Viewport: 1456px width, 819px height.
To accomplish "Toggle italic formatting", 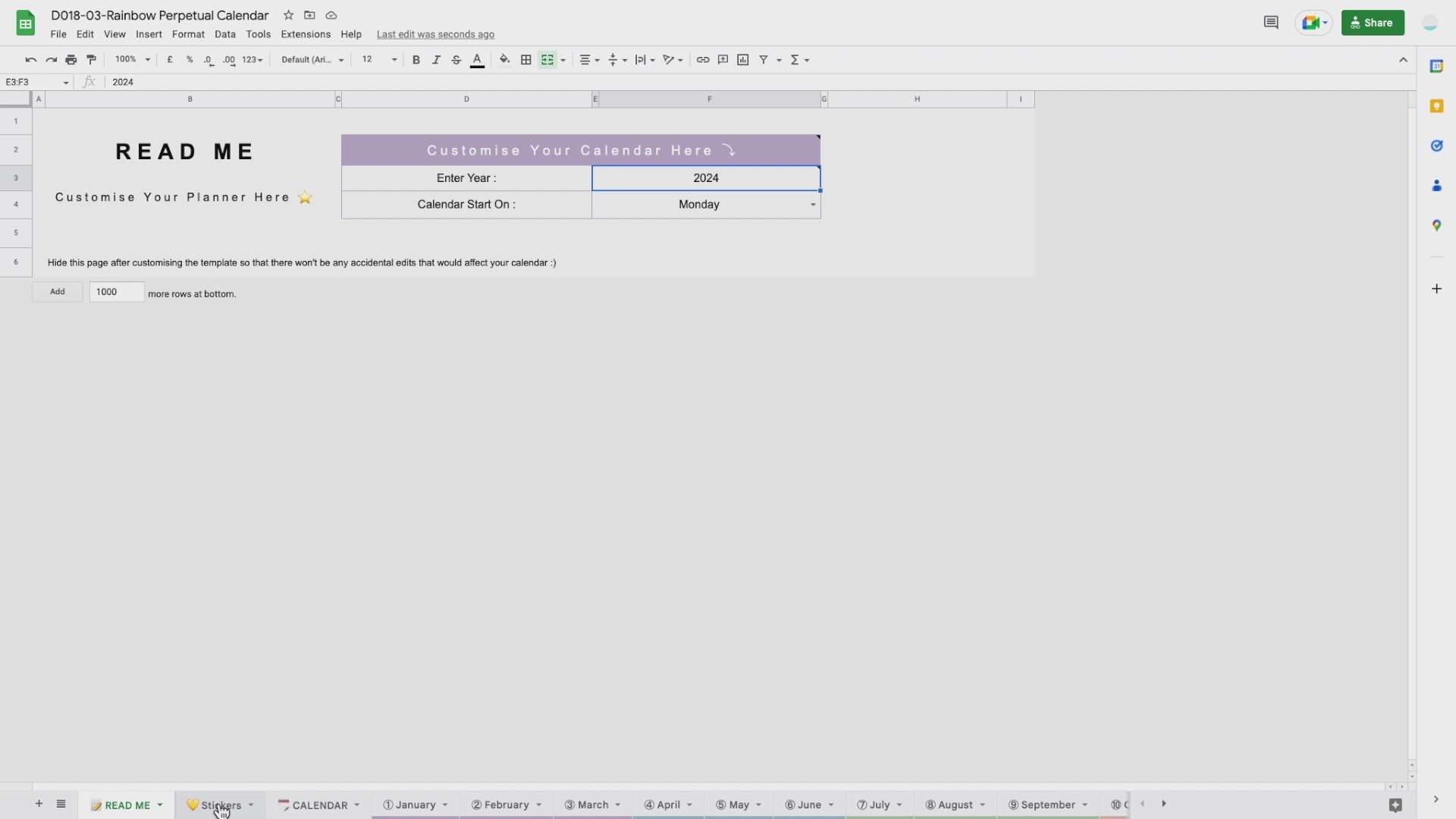I will (x=436, y=60).
